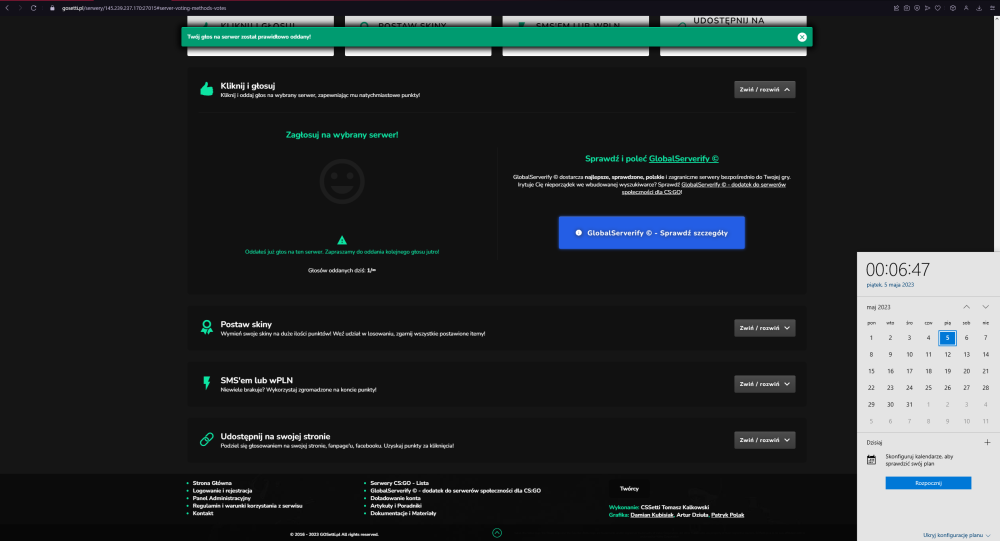Click the Rozpocznij button in calendar
The image size is (1000, 541).
pyautogui.click(x=928, y=483)
